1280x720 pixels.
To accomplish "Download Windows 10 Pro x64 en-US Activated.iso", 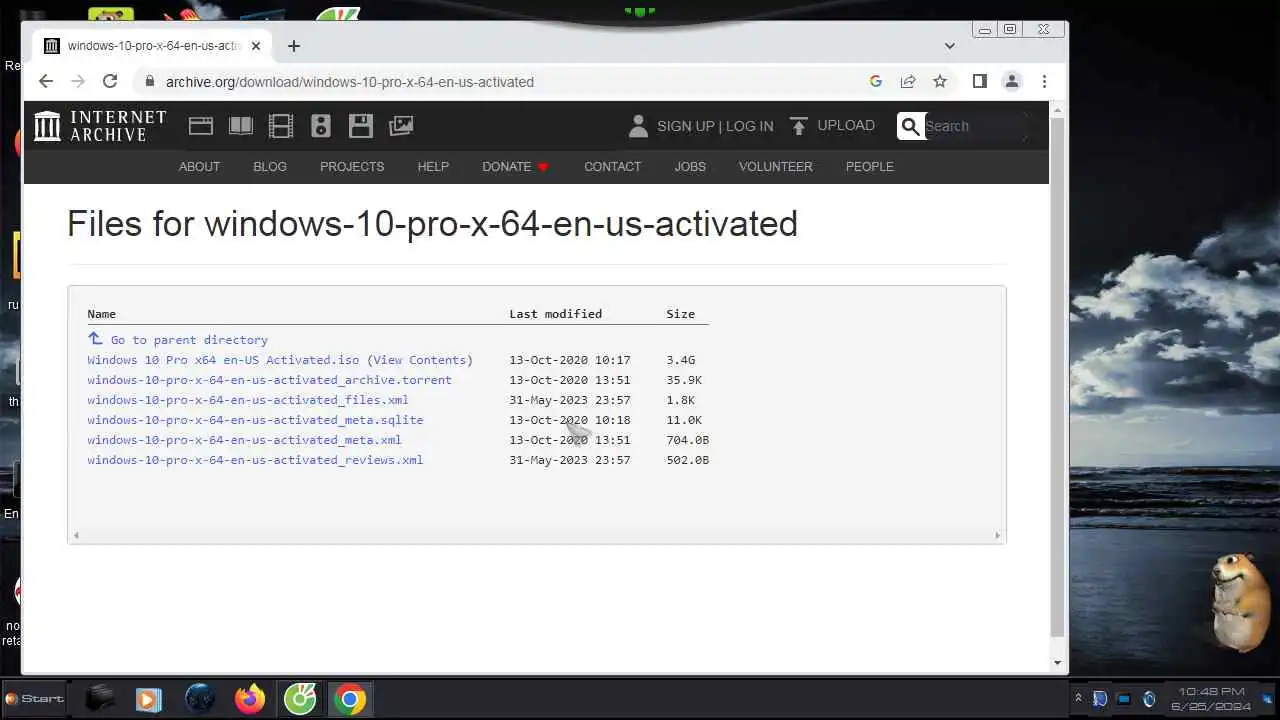I will 223,360.
